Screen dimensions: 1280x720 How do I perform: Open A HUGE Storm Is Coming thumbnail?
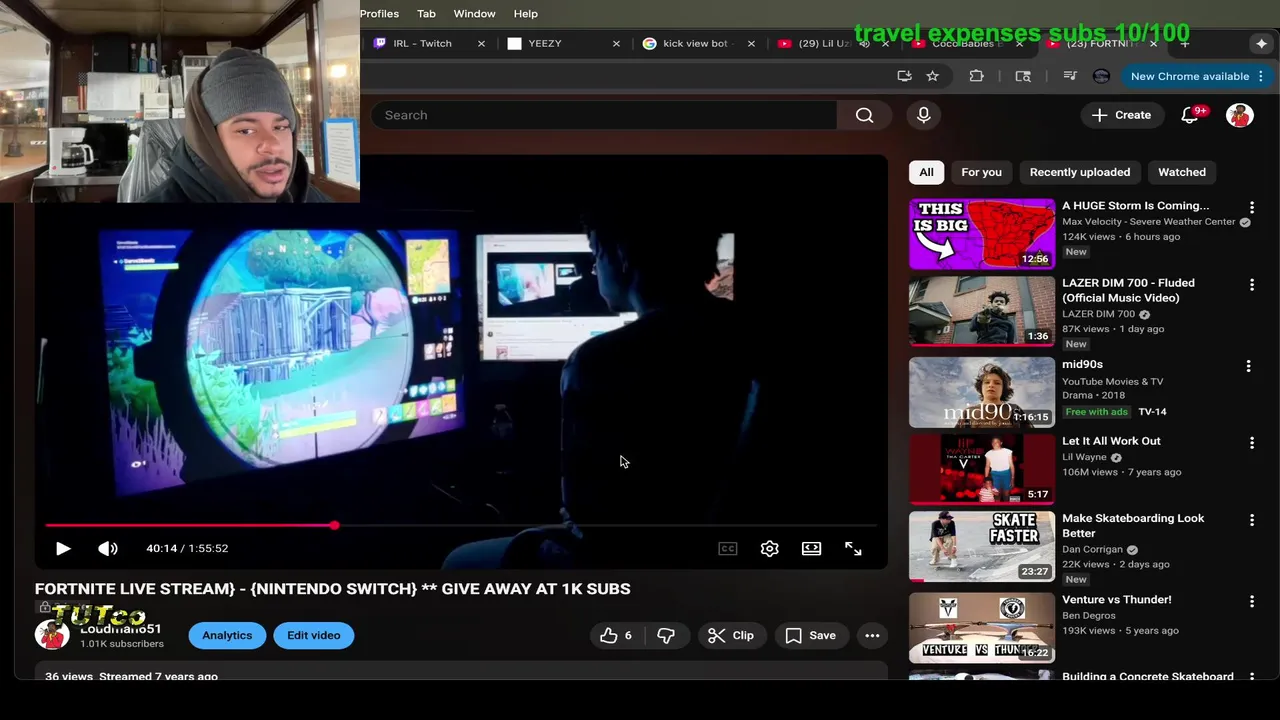point(981,234)
